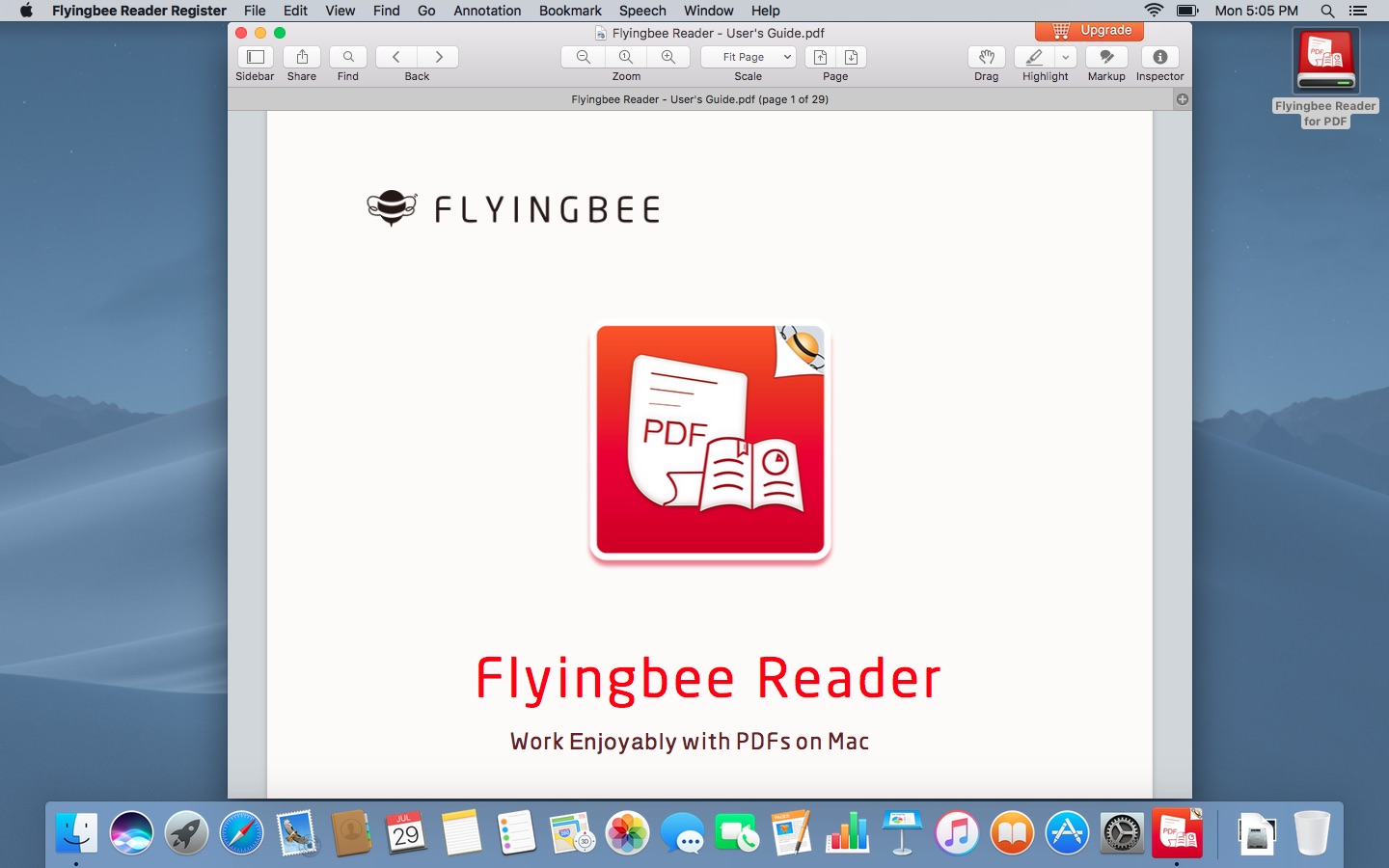The height and width of the screenshot is (868, 1389).
Task: Zoom out using the minus magnifier
Action: click(x=583, y=57)
